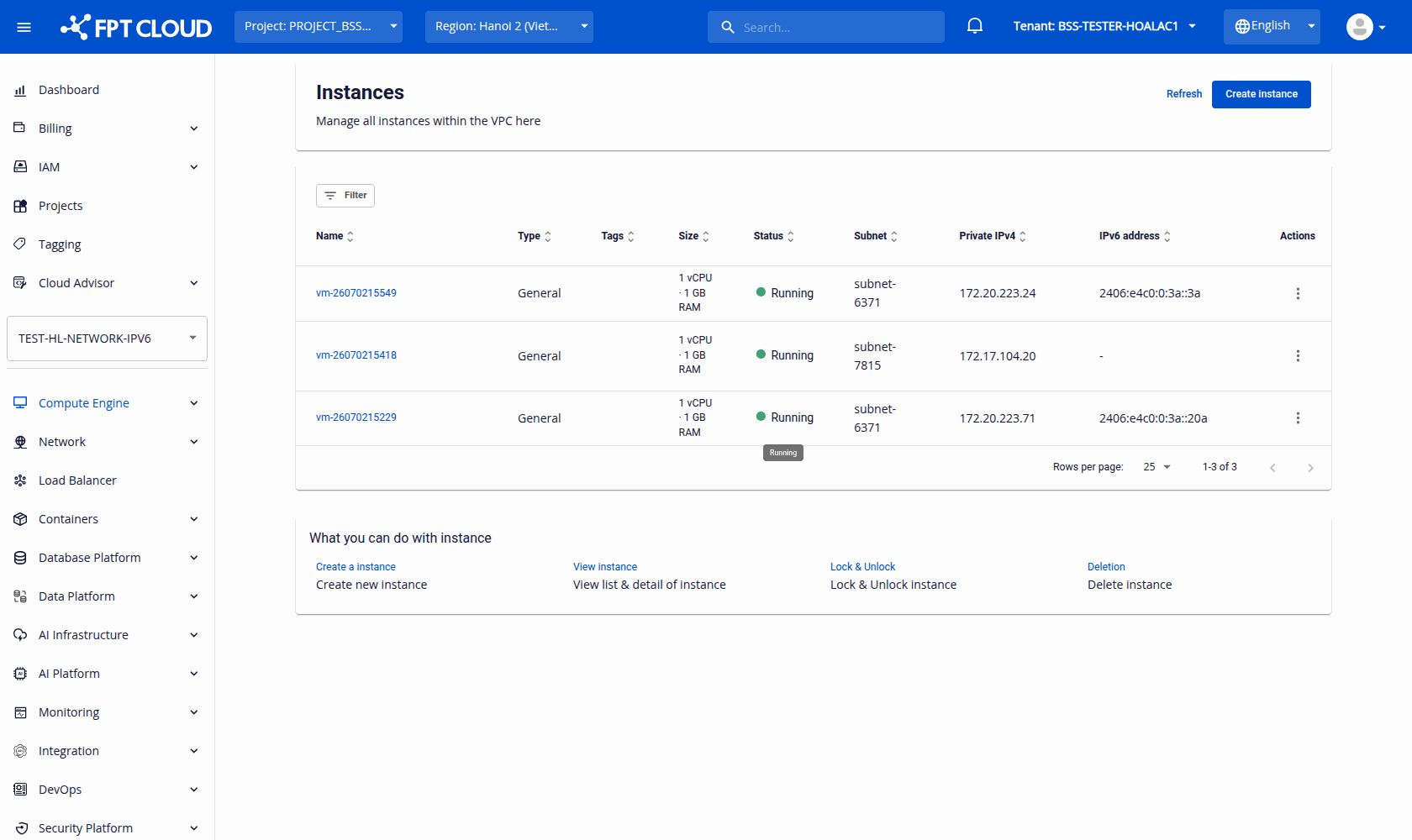The width and height of the screenshot is (1412, 840).
Task: Sort the table by Private IPv4 column
Action: (993, 236)
